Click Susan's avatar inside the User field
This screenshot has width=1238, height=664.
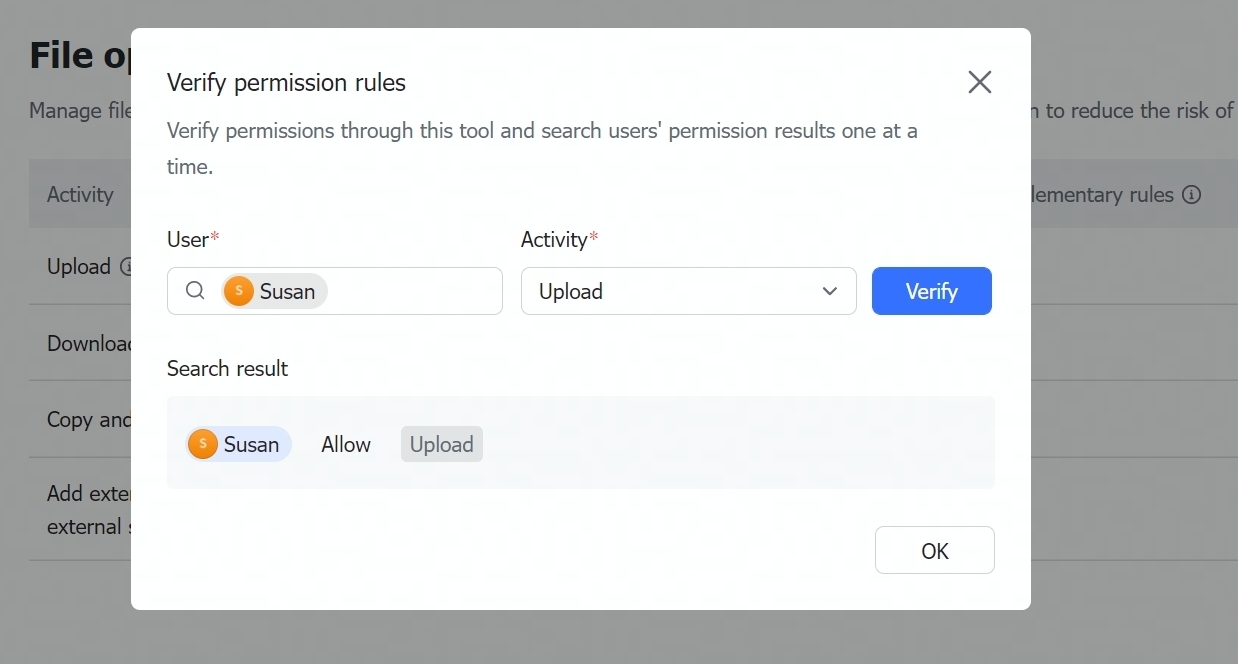238,291
